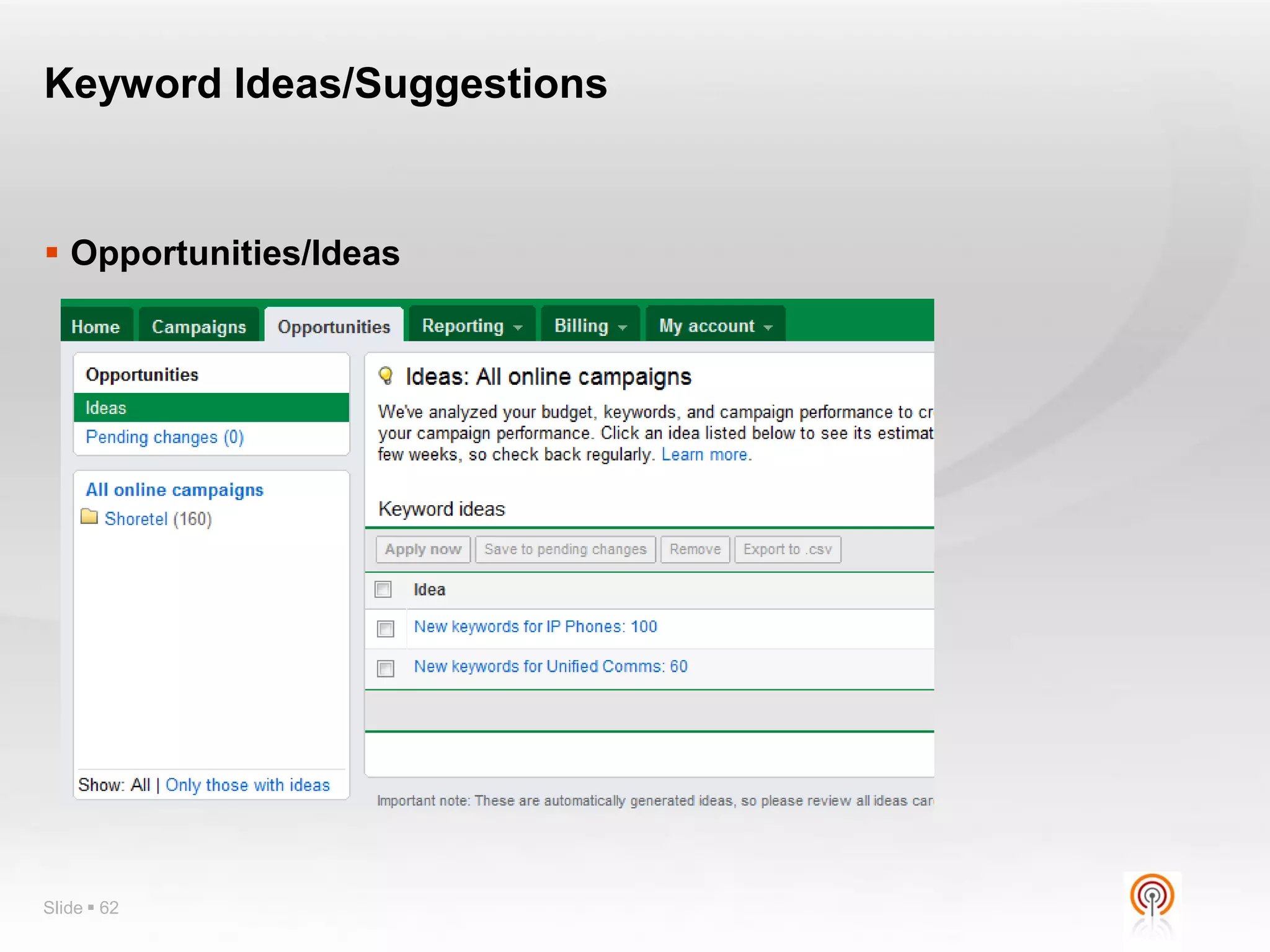This screenshot has width=1270, height=952.
Task: Click the Idea column header
Action: click(429, 589)
